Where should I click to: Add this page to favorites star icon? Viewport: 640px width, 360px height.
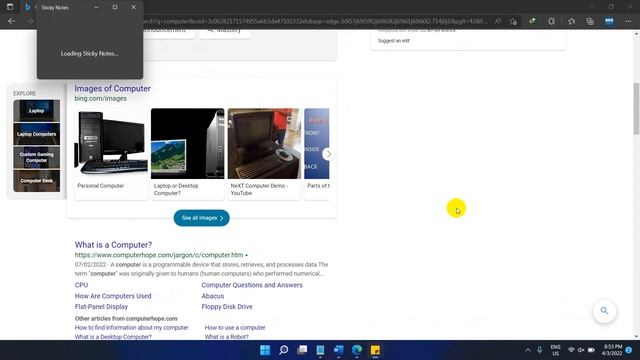click(x=513, y=21)
